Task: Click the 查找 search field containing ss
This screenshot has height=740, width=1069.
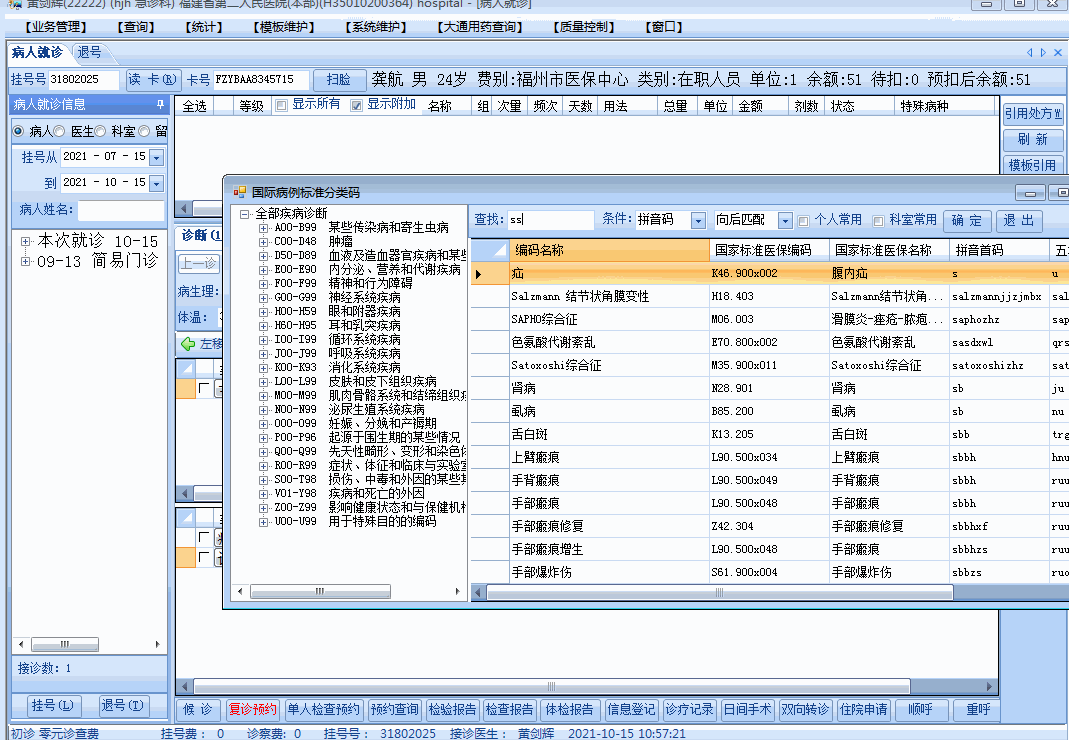Action: point(551,220)
